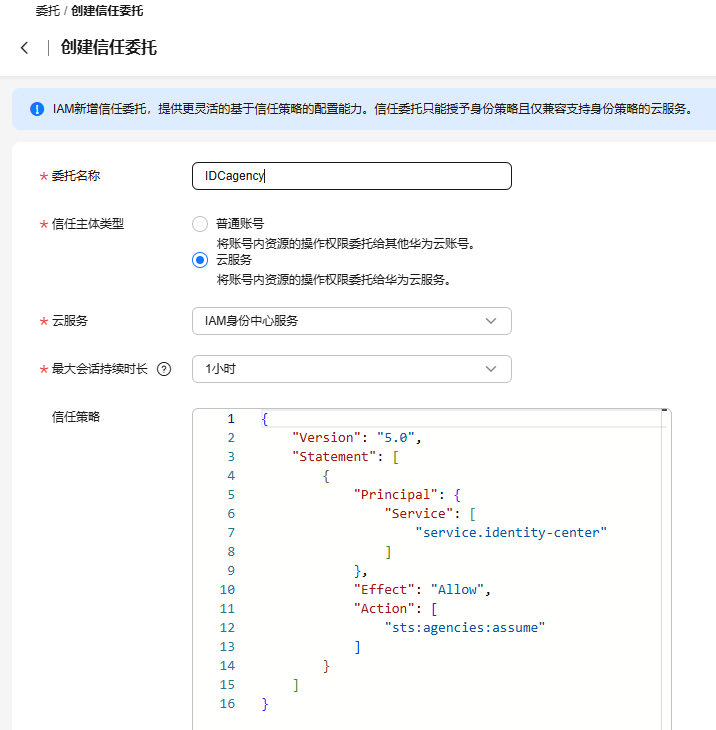Image resolution: width=716 pixels, height=730 pixels.
Task: Click the blue info icon in the banner
Action: pyautogui.click(x=37, y=109)
